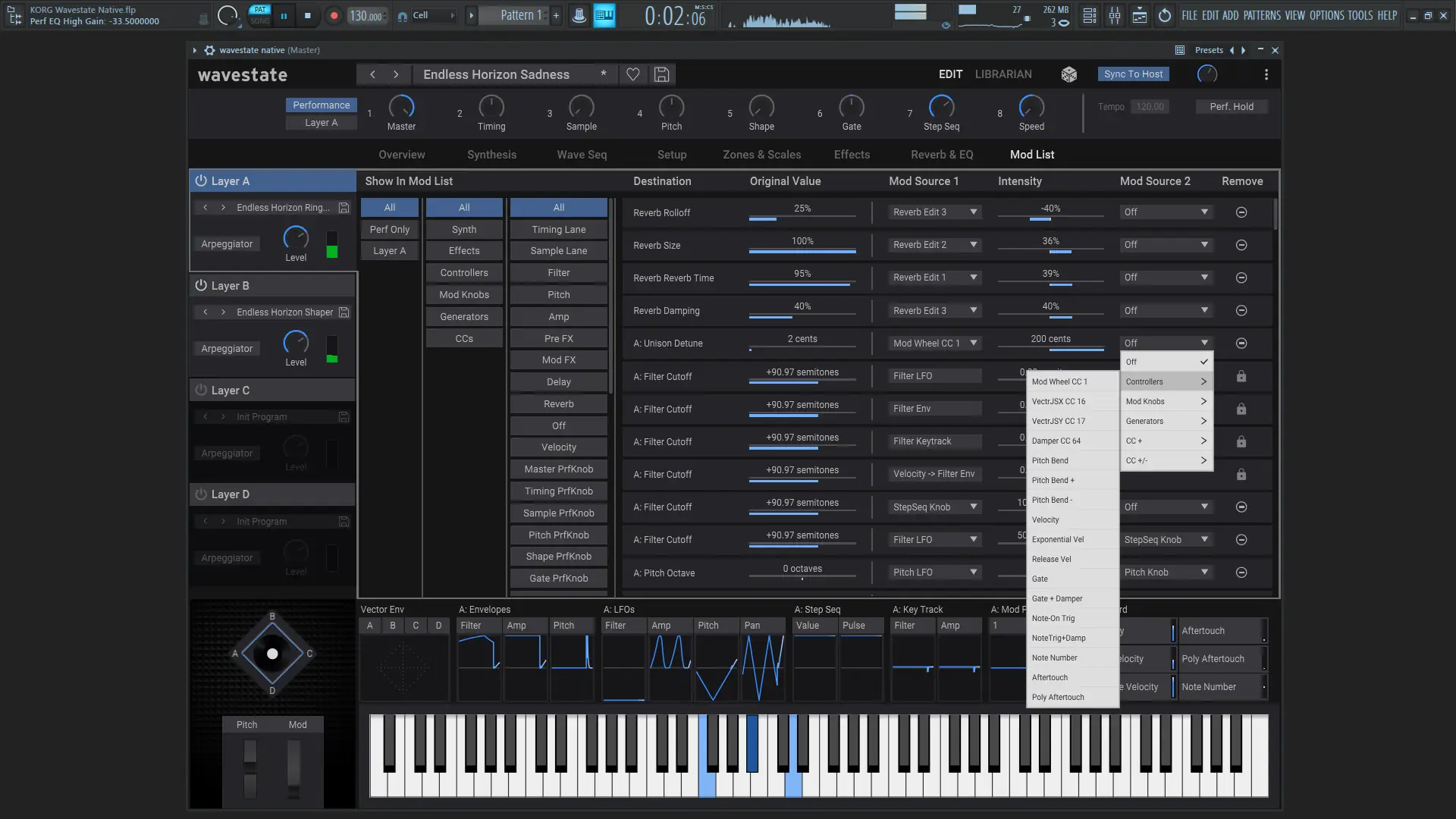Viewport: 1456px width, 819px height.
Task: Switch to the Effects tab
Action: coord(852,155)
